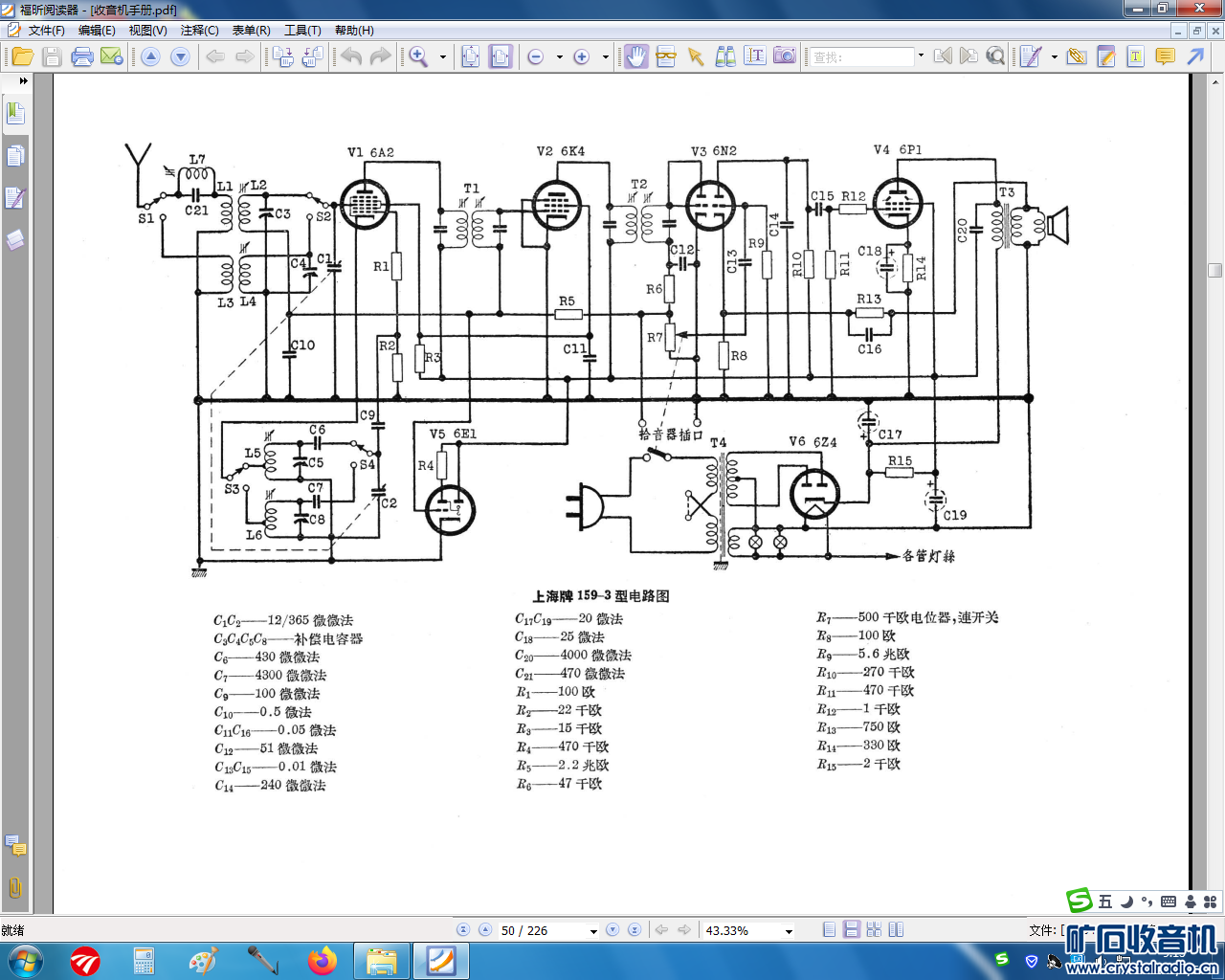1225x980 pixels.
Task: Open the 视图(V) menu
Action: pos(148,31)
